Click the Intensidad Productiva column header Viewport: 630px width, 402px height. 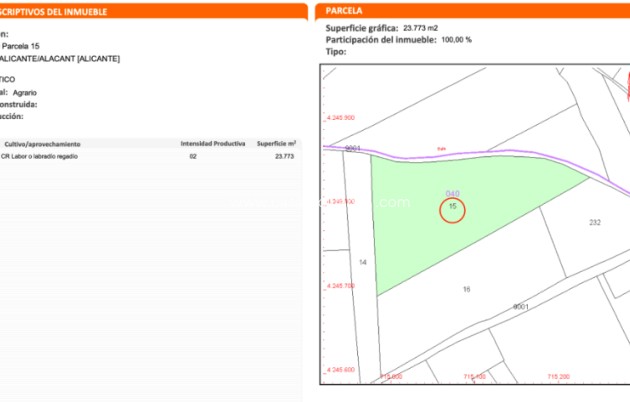209,144
